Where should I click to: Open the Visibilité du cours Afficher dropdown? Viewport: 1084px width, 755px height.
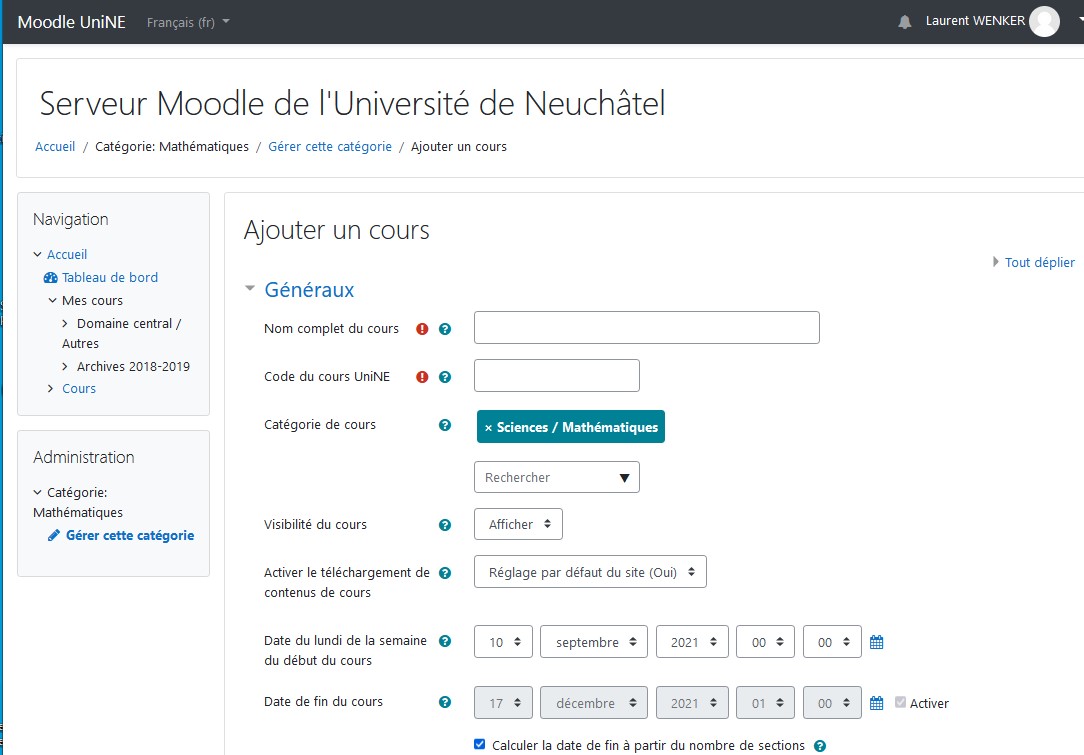[518, 523]
